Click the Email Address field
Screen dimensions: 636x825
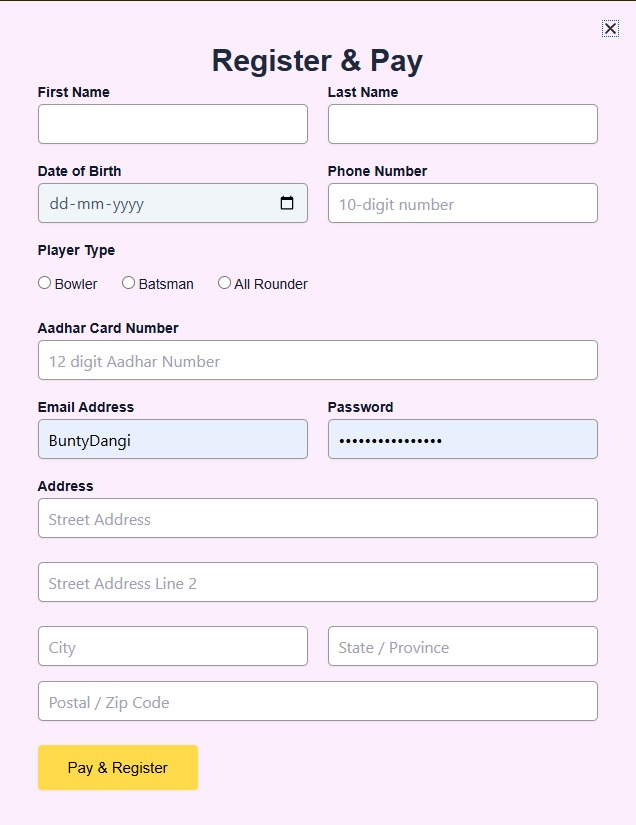pyautogui.click(x=173, y=439)
